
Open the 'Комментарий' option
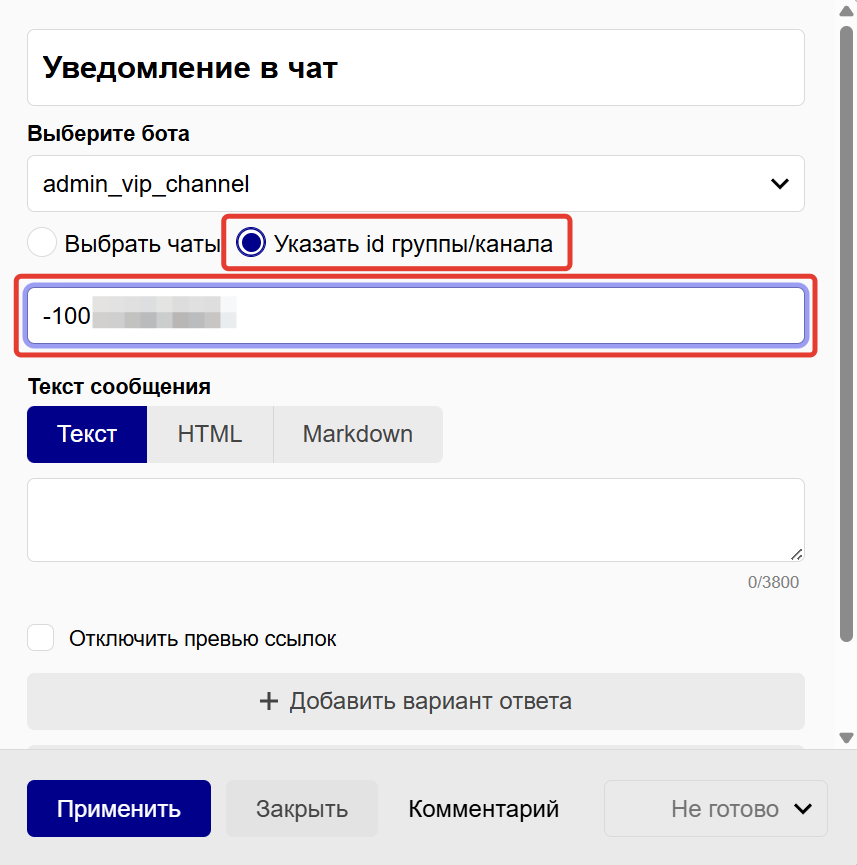point(483,808)
